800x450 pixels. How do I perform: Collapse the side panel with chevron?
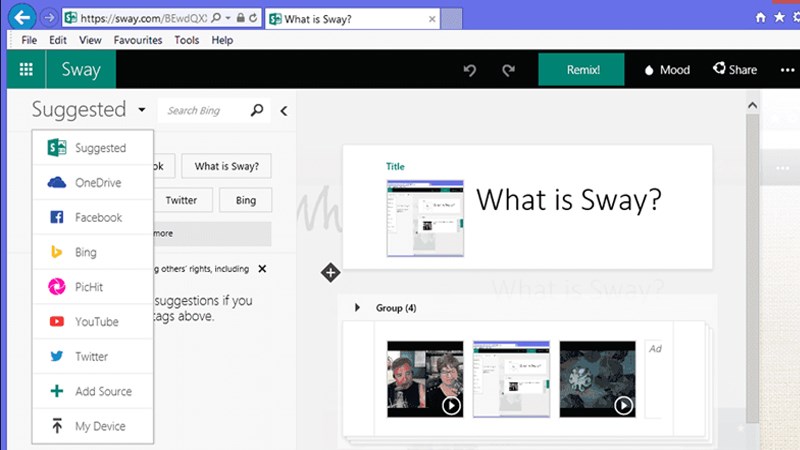point(284,111)
